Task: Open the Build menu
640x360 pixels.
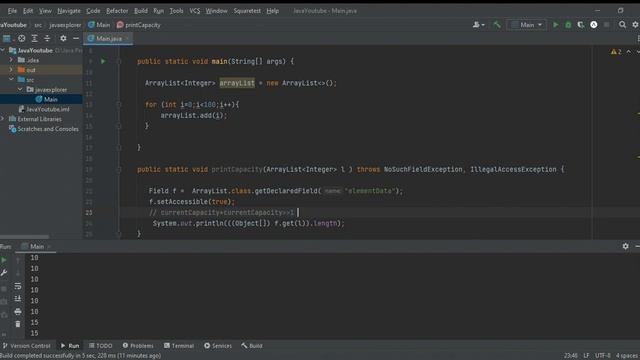Action: pyautogui.click(x=141, y=11)
